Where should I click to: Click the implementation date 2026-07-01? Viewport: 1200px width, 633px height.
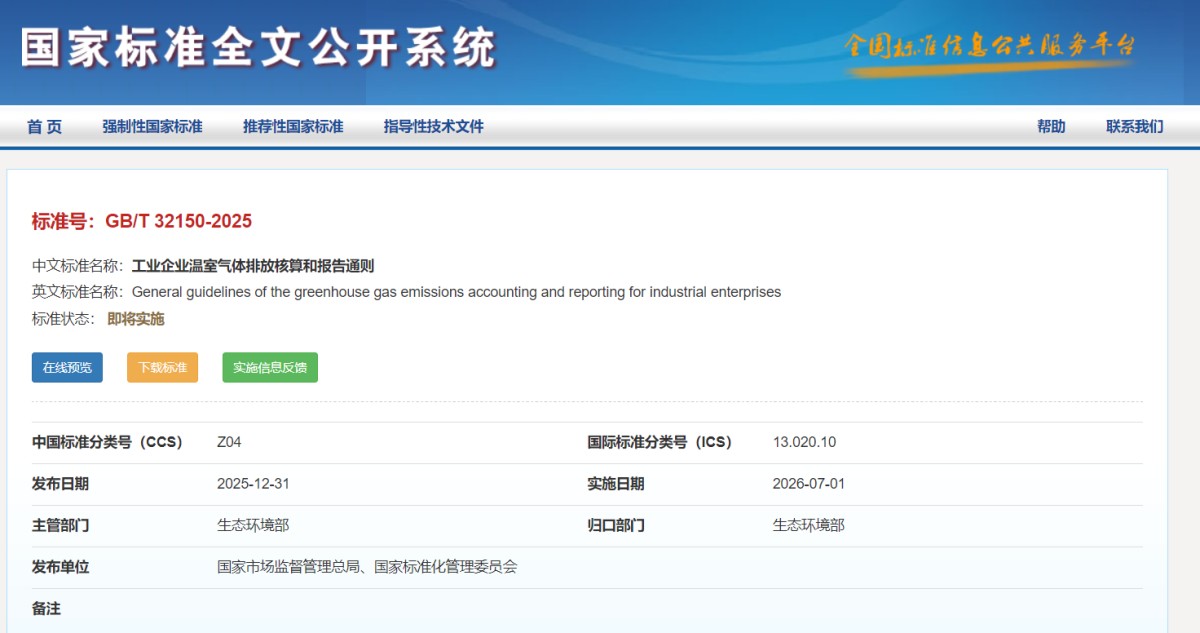click(808, 484)
